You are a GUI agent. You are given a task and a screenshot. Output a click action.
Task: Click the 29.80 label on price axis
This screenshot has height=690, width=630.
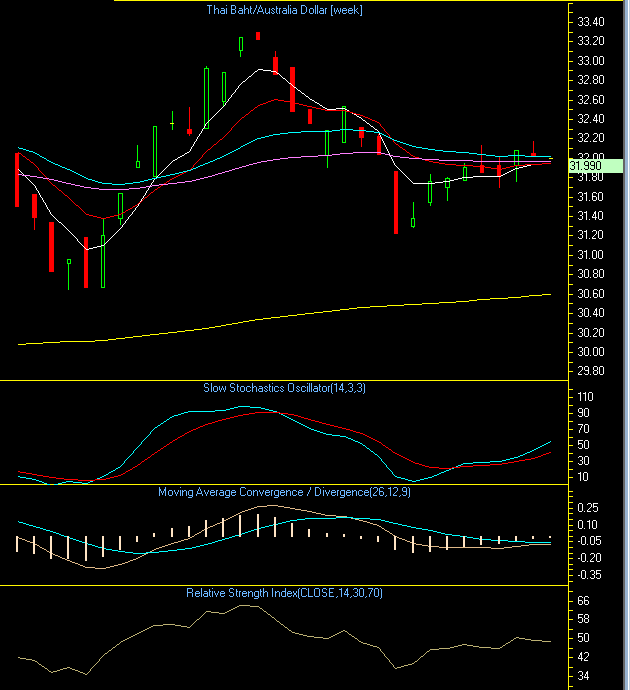click(591, 371)
